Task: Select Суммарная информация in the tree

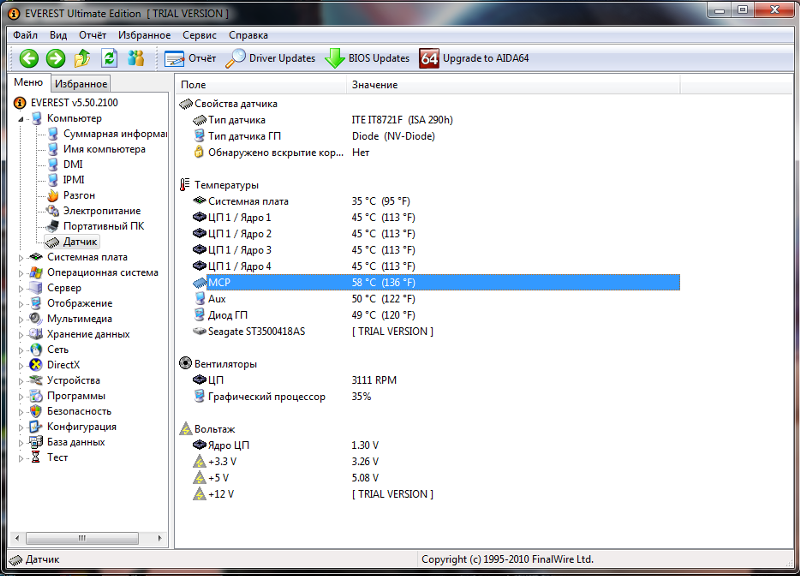Action: click(115, 134)
